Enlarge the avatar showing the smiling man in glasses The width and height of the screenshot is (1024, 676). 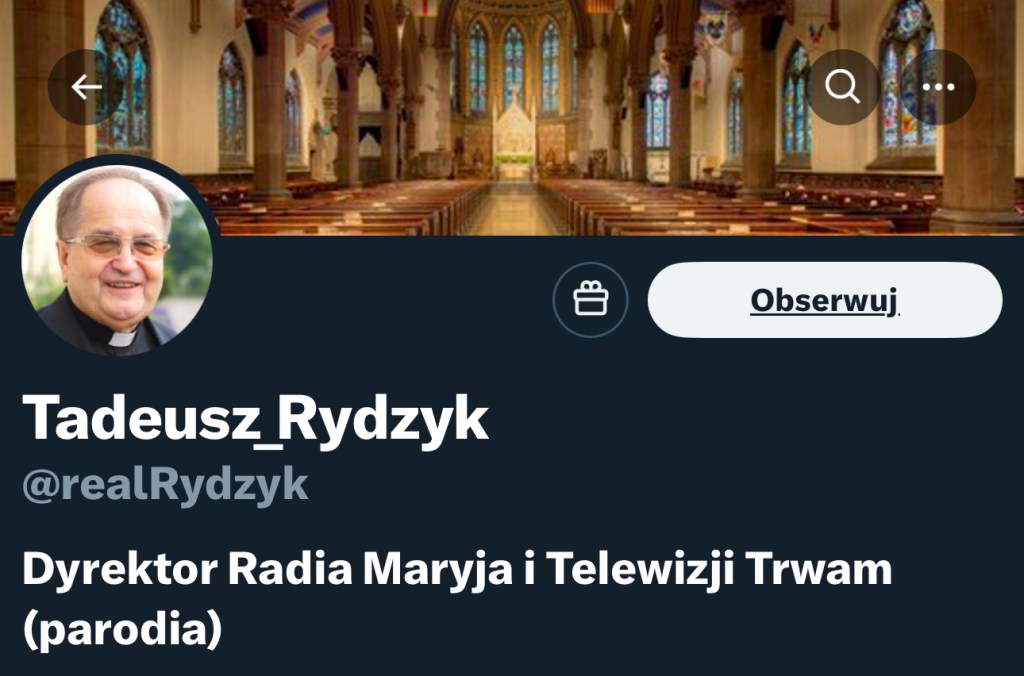point(117,258)
